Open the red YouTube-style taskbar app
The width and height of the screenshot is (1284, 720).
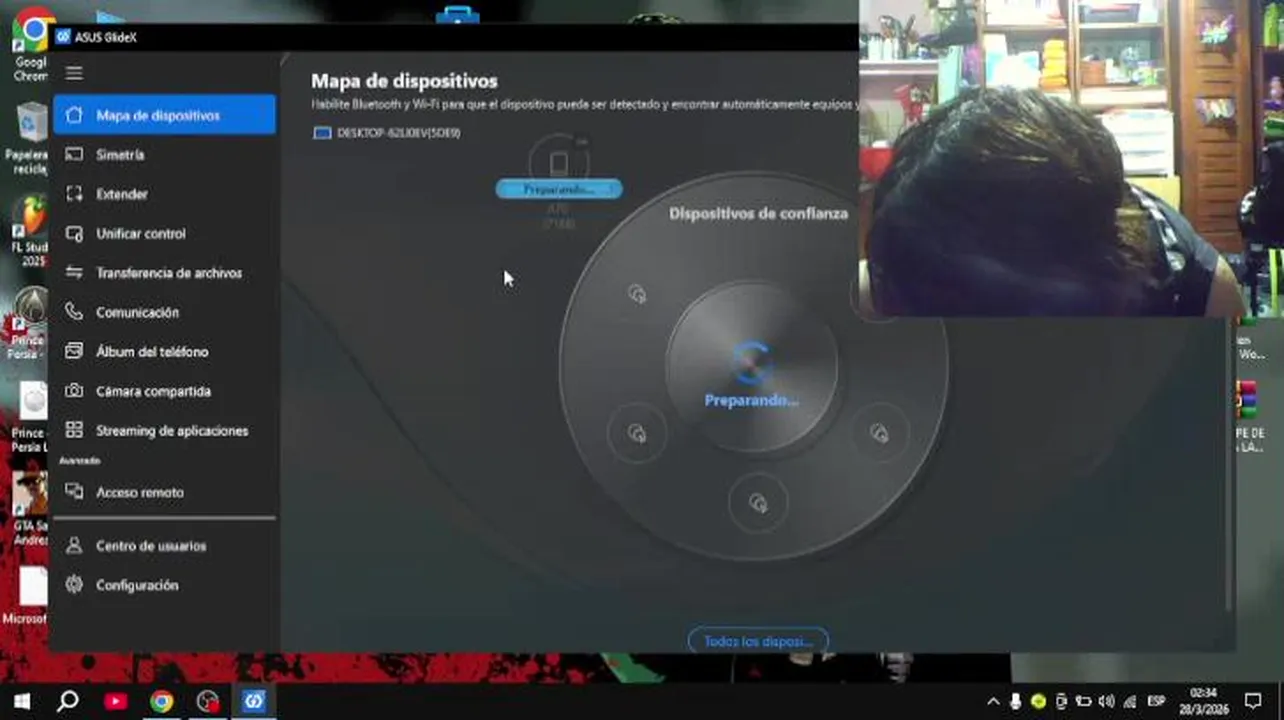tap(115, 701)
